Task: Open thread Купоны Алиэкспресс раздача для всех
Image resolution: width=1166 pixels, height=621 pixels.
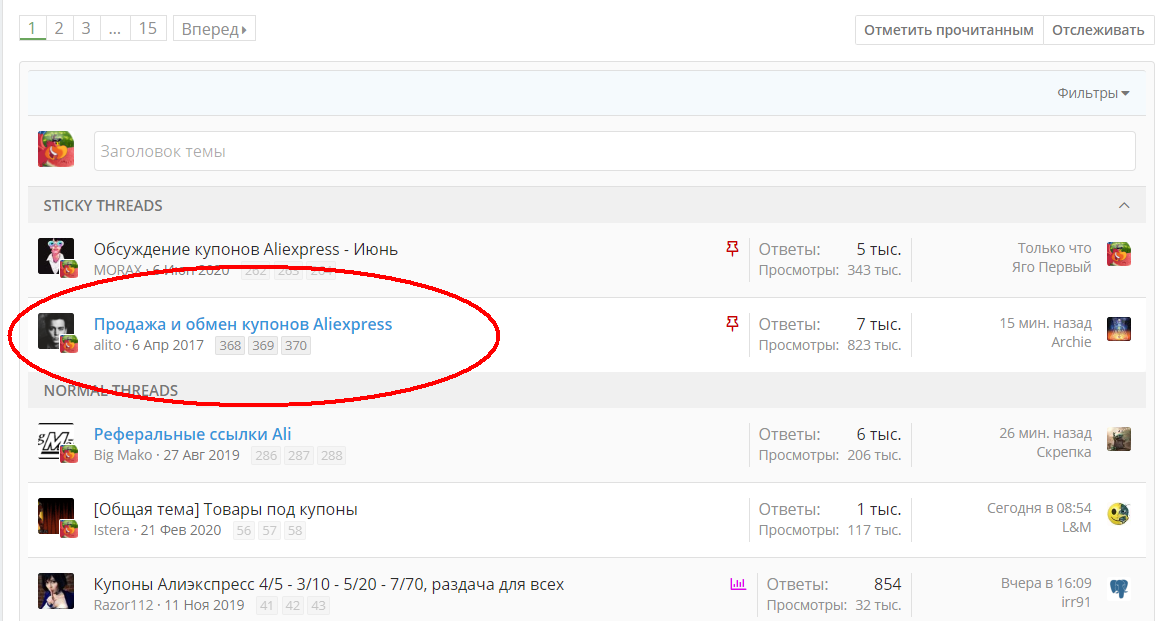Action: pyautogui.click(x=329, y=585)
